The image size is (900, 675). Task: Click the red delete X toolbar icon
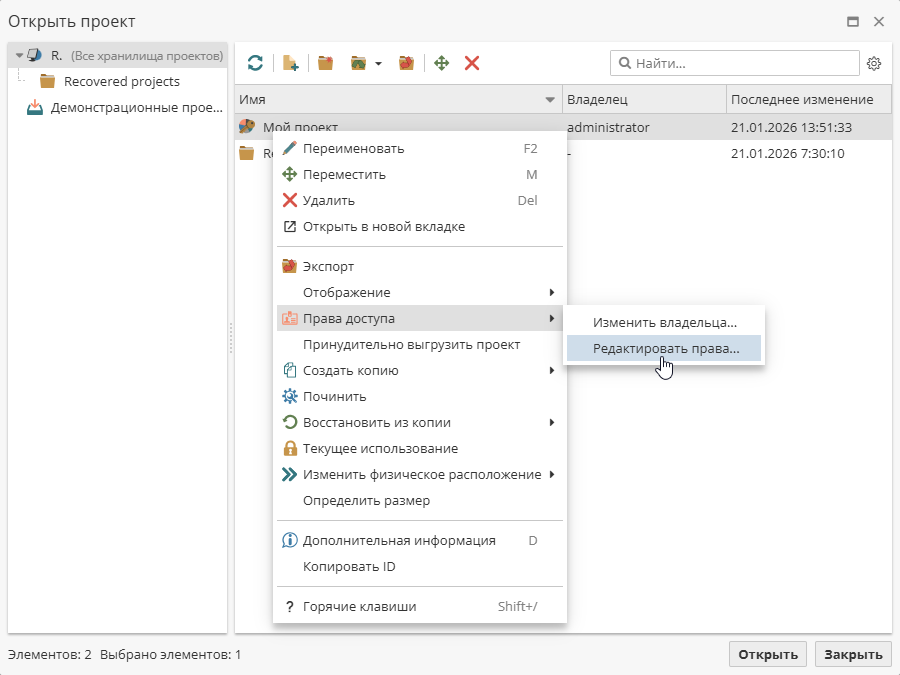click(x=471, y=63)
